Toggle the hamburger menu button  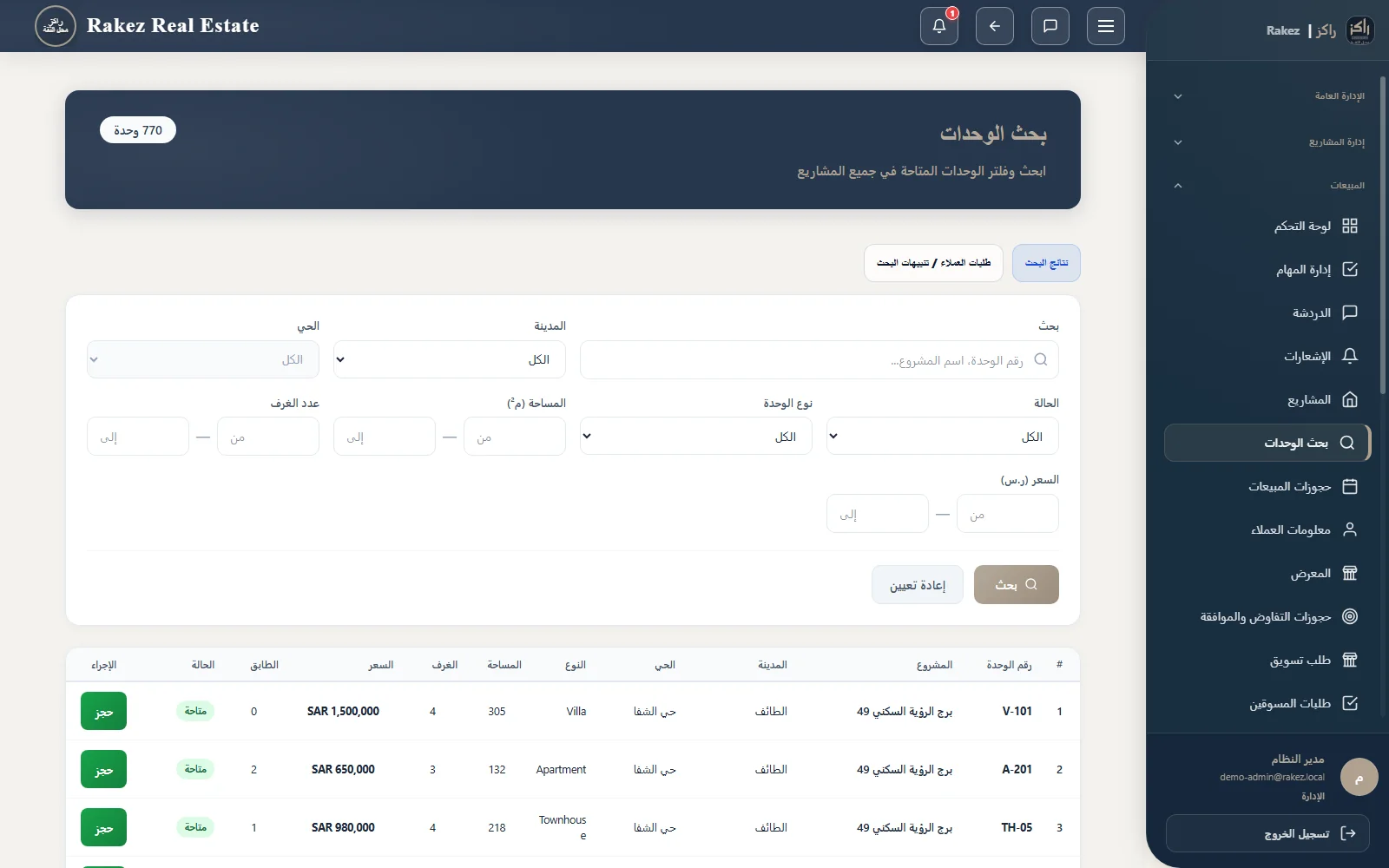[x=1106, y=26]
